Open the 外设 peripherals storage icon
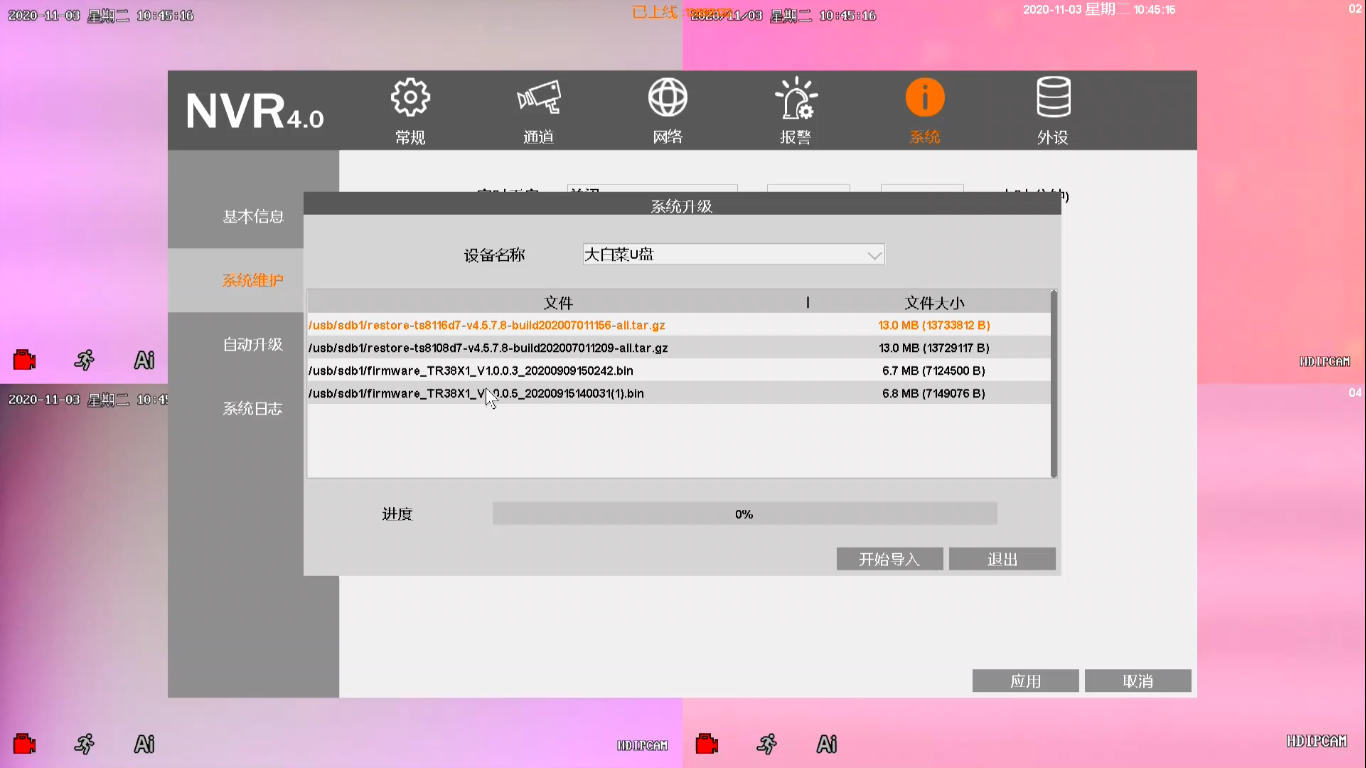Viewport: 1366px width, 768px height. click(1053, 97)
